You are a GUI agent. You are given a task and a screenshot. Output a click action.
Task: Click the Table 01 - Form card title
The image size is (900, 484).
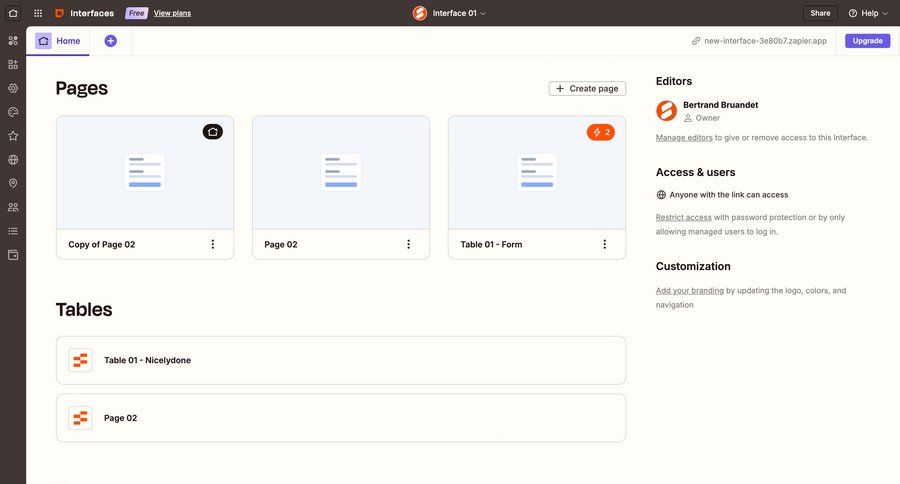491,244
